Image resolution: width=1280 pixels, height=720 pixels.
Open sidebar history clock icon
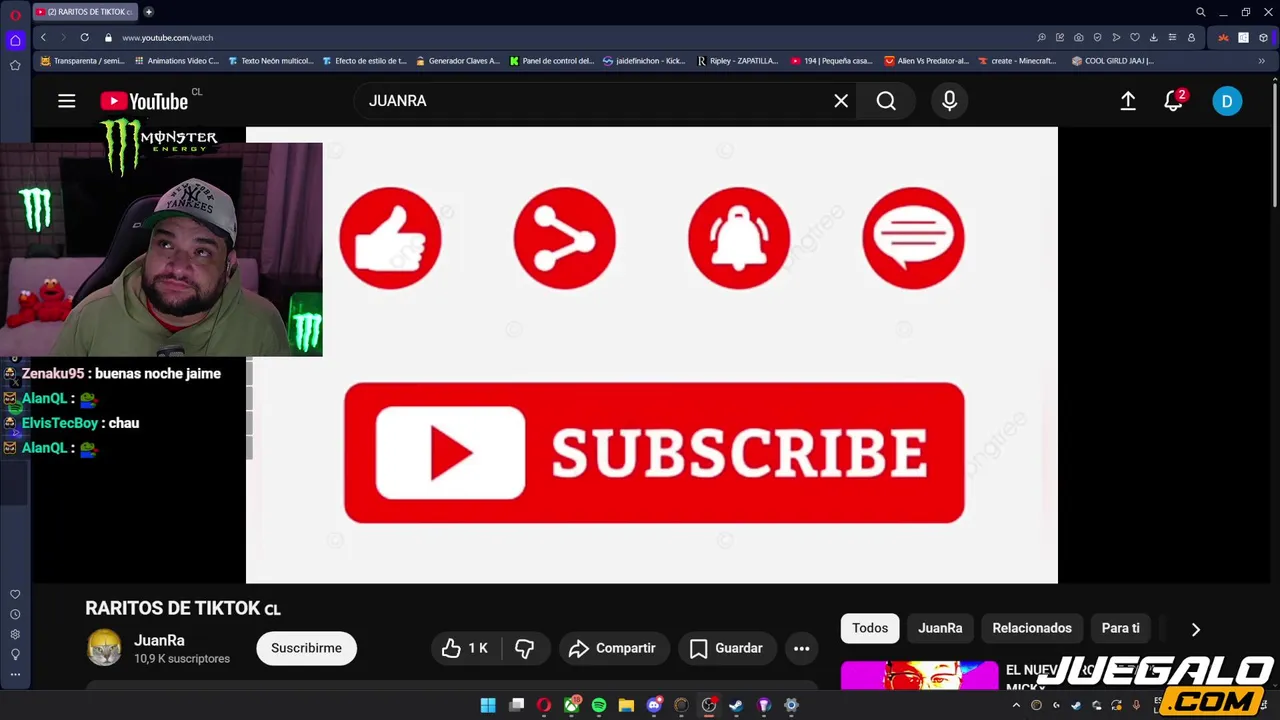click(15, 615)
